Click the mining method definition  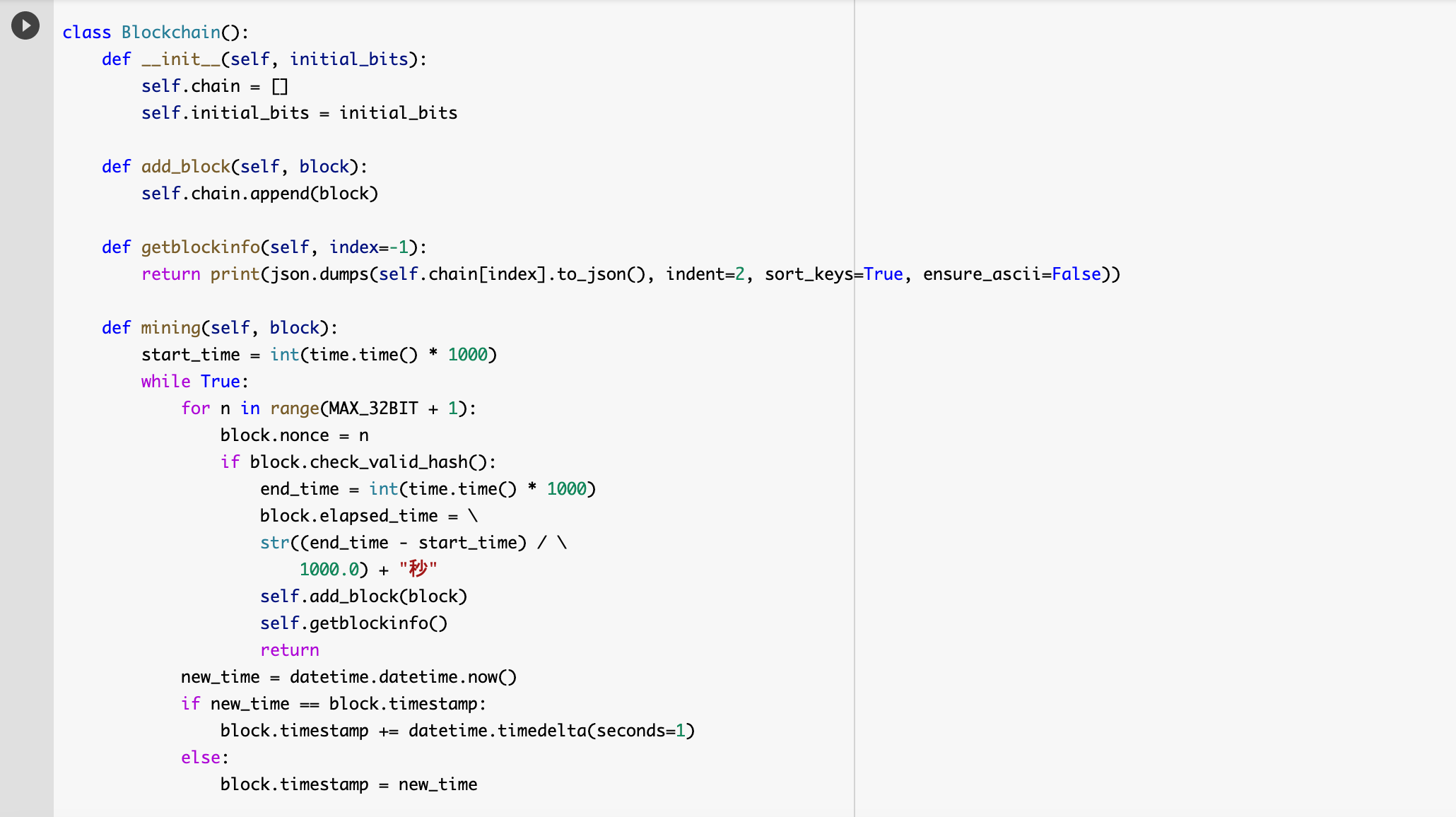pos(170,328)
